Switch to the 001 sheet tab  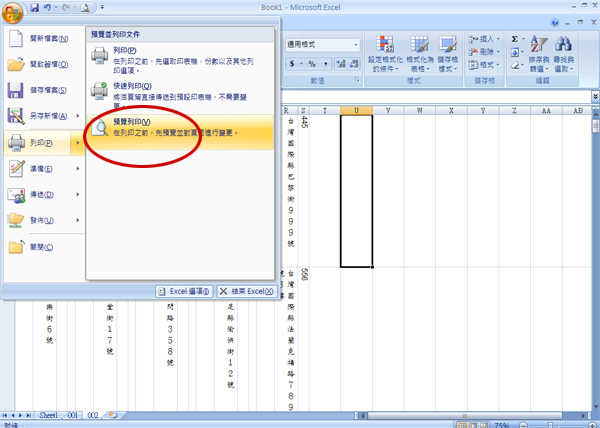(x=73, y=415)
